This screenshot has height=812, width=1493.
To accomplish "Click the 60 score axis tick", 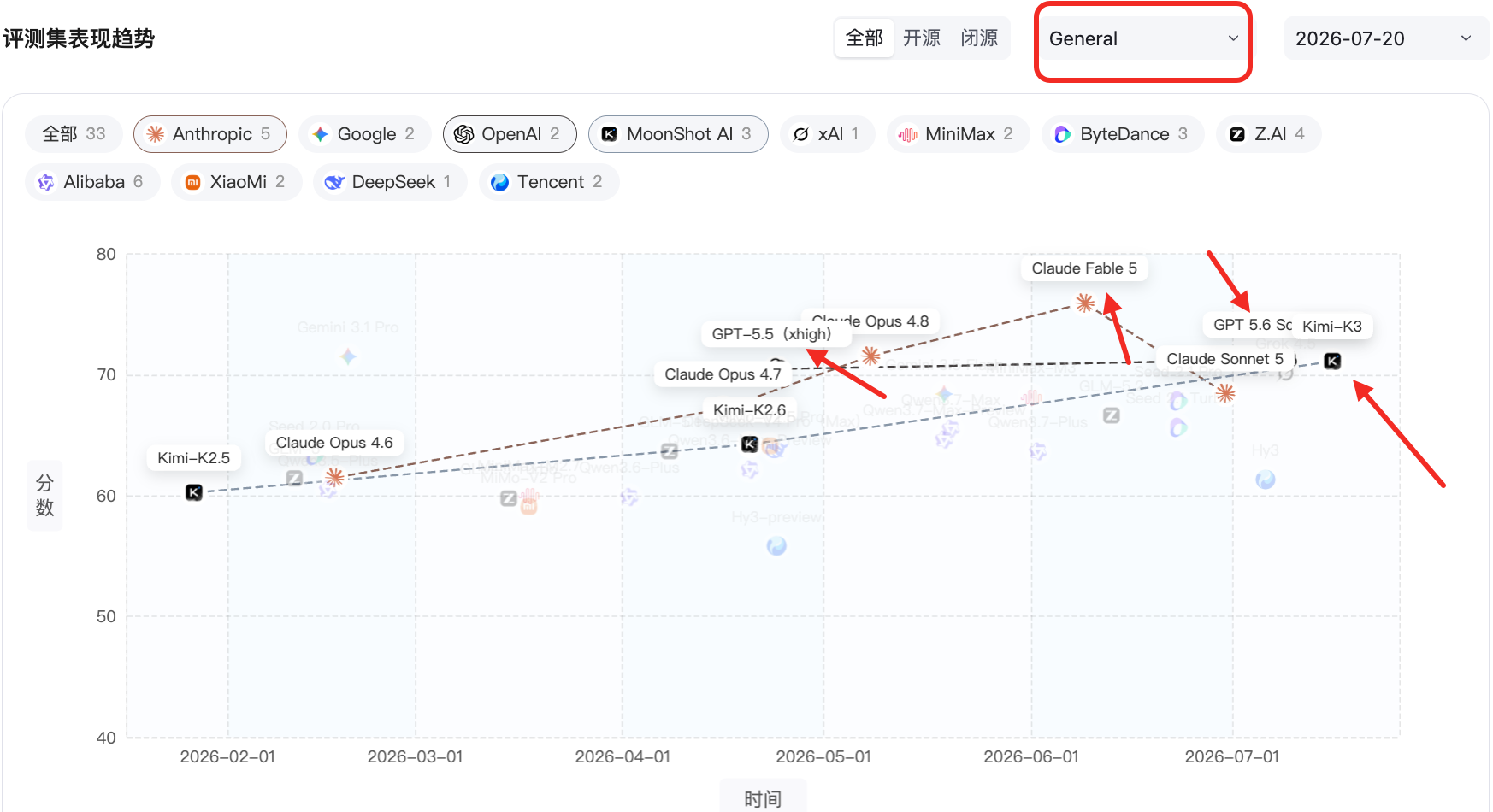I will 106,496.
